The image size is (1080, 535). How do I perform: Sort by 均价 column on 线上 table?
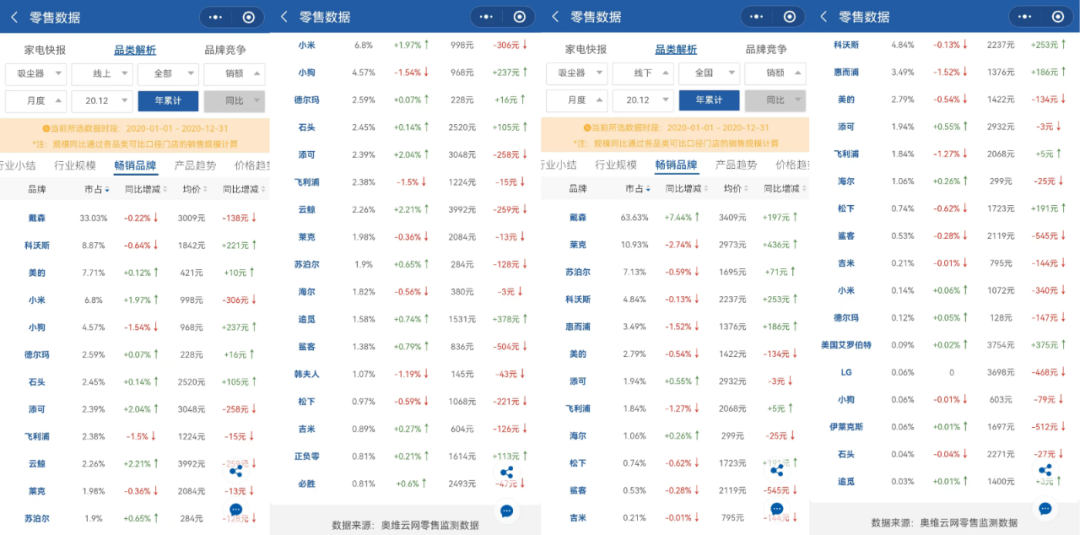[x=194, y=189]
